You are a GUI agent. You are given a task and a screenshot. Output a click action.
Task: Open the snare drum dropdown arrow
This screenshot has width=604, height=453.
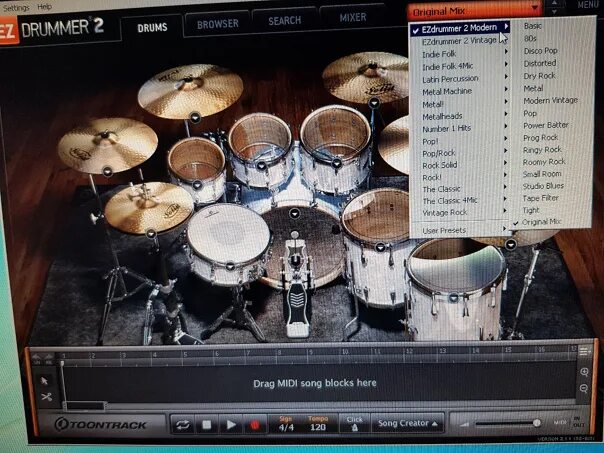(x=230, y=266)
